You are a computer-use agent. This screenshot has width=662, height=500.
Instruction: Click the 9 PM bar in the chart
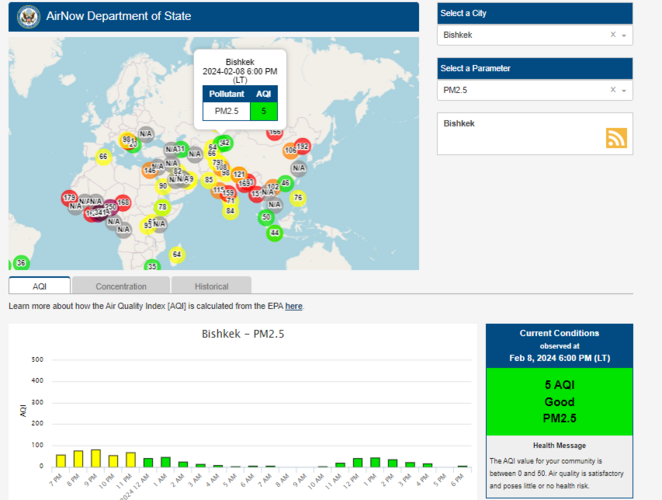pos(96,458)
